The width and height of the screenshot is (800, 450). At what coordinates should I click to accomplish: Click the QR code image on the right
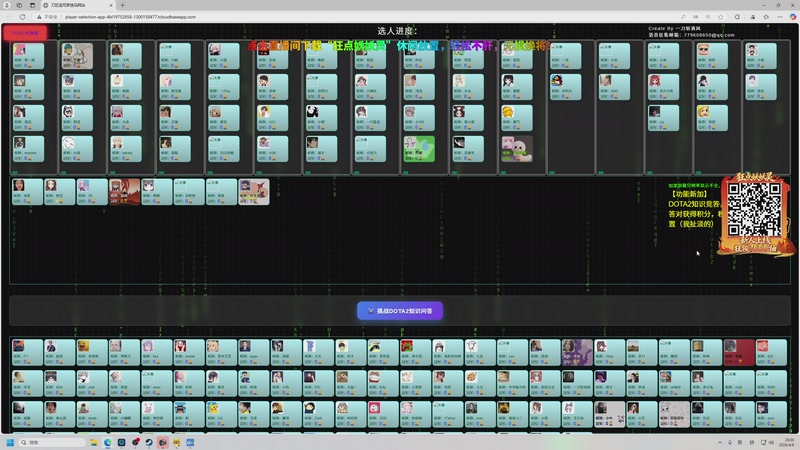pyautogui.click(x=754, y=209)
